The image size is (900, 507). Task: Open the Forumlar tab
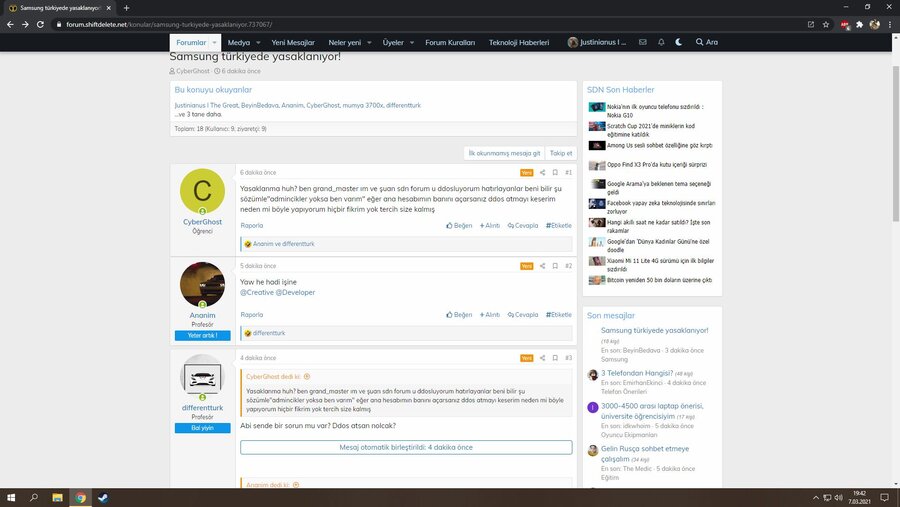(191, 42)
